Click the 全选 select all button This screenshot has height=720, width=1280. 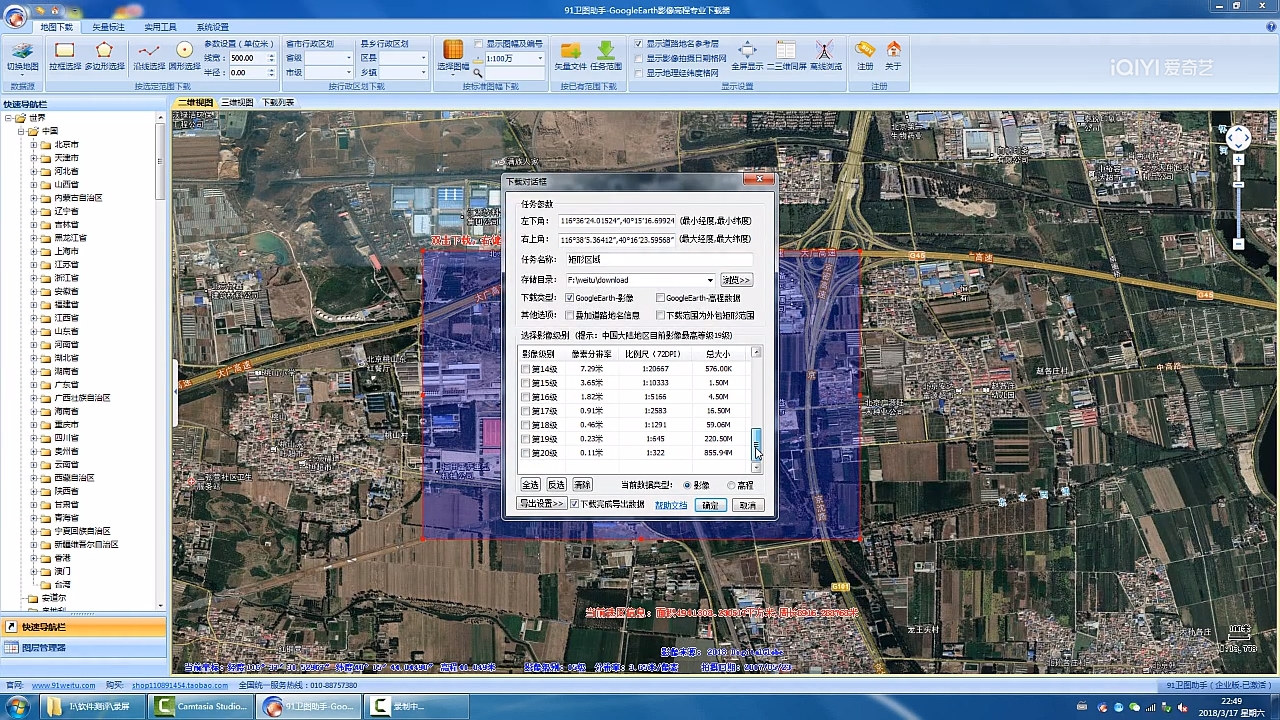coord(530,485)
